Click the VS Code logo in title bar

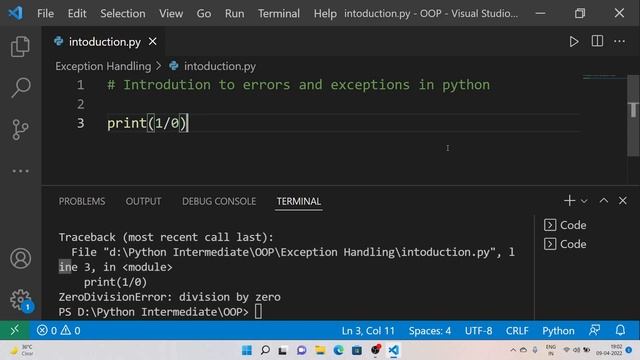pos(16,13)
